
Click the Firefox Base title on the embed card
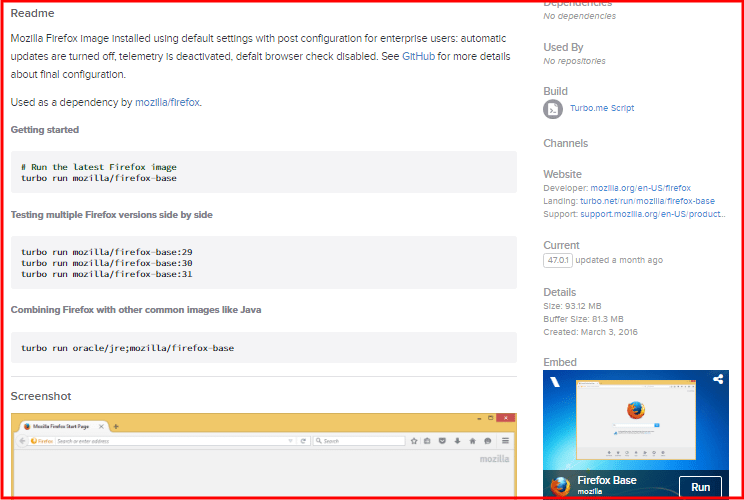607,480
